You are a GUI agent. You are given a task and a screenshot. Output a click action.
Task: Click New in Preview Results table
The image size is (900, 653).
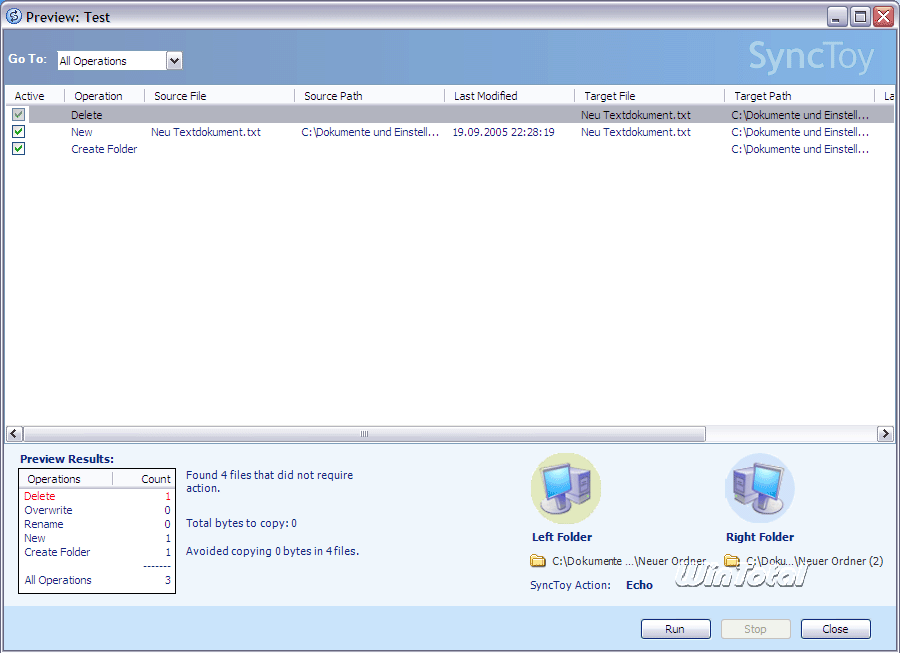(x=34, y=538)
